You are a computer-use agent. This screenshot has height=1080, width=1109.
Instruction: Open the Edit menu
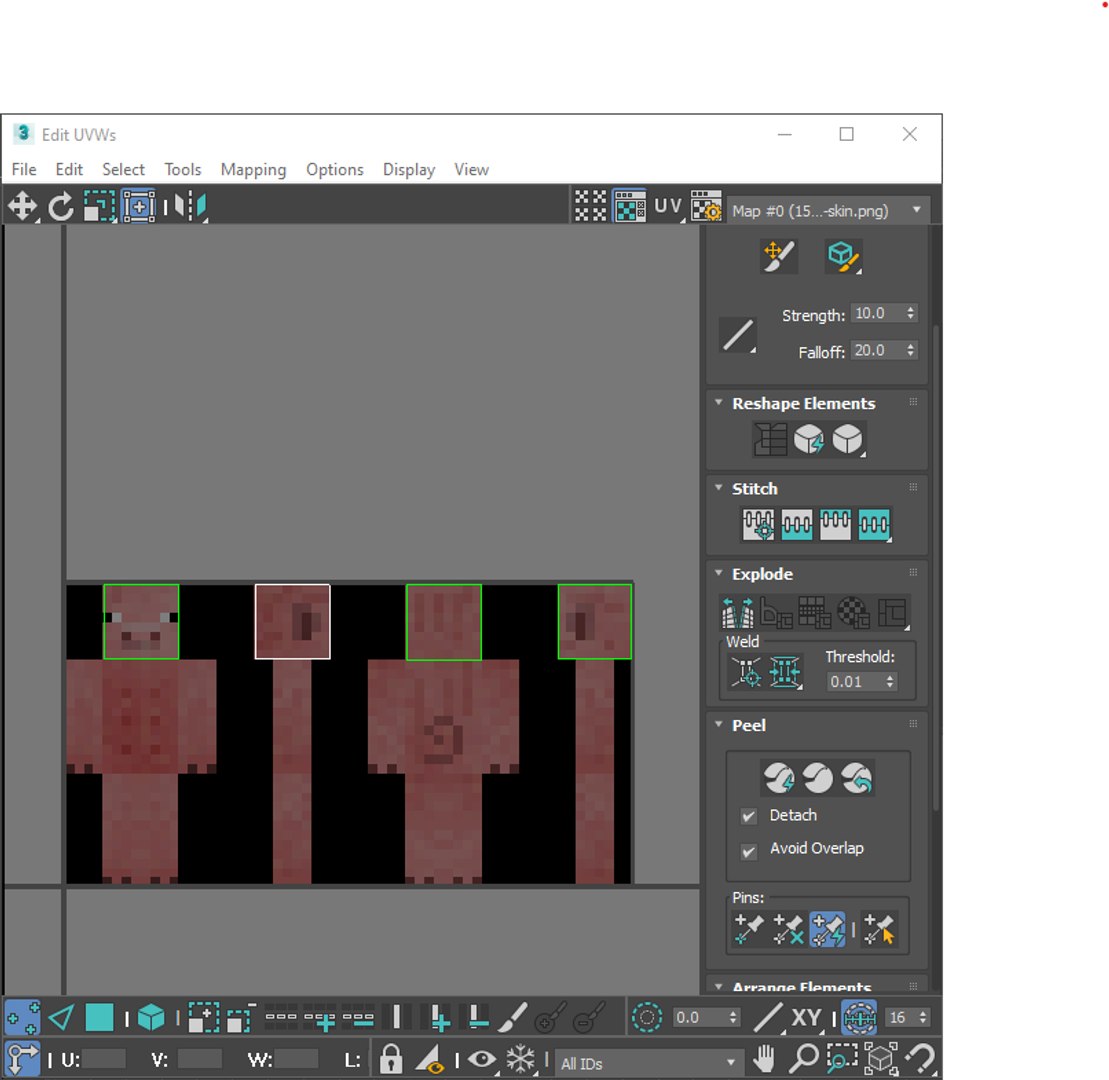tap(69, 170)
